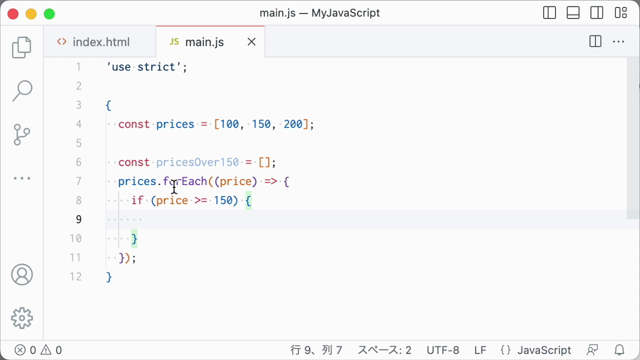640x360 pixels.
Task: Open the Search panel
Action: point(22,91)
